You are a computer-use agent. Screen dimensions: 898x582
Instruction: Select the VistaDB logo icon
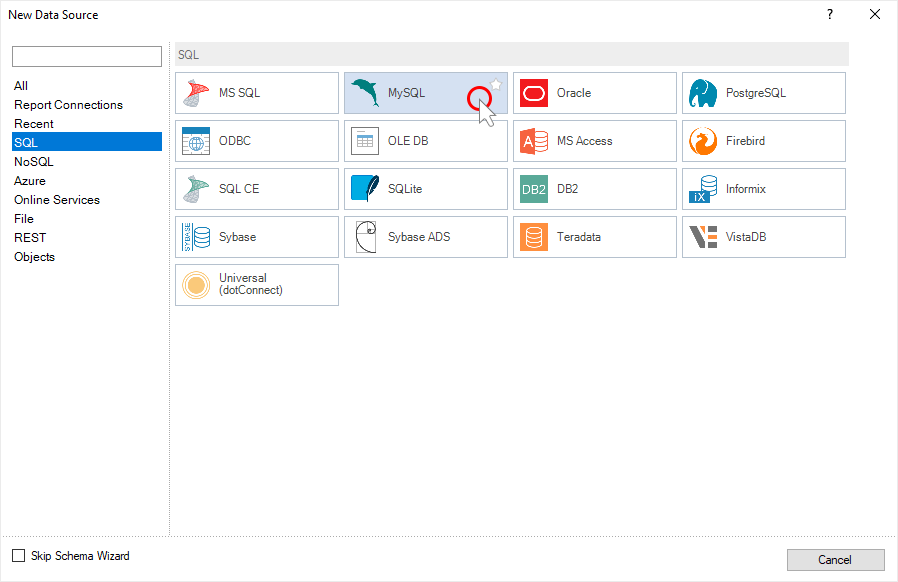pyautogui.click(x=703, y=237)
